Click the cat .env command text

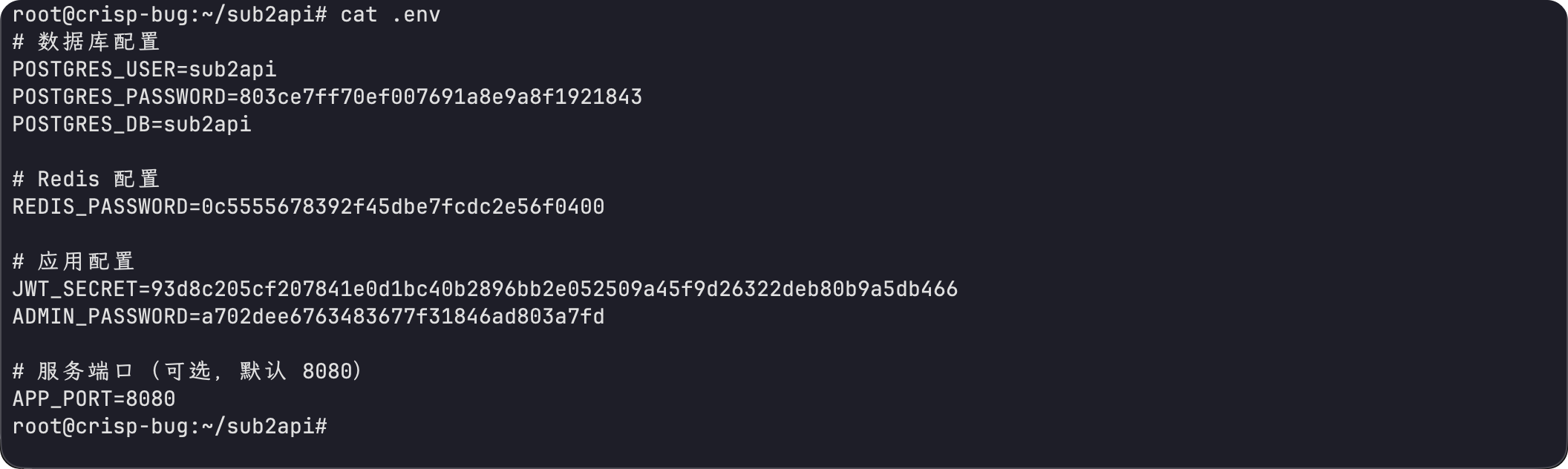[390, 15]
